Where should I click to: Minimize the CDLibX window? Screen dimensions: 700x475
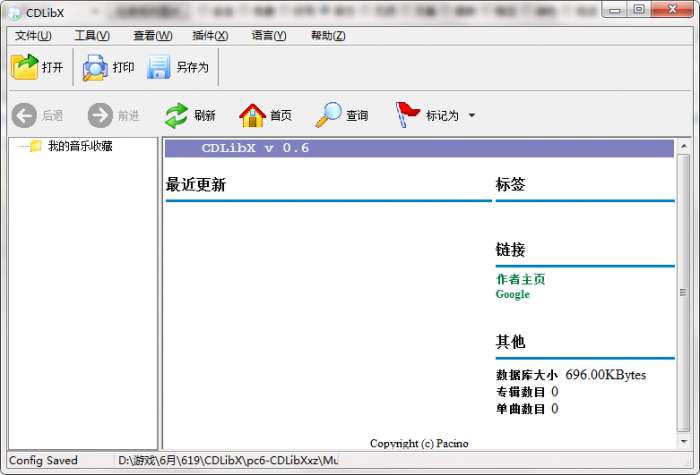615,10
